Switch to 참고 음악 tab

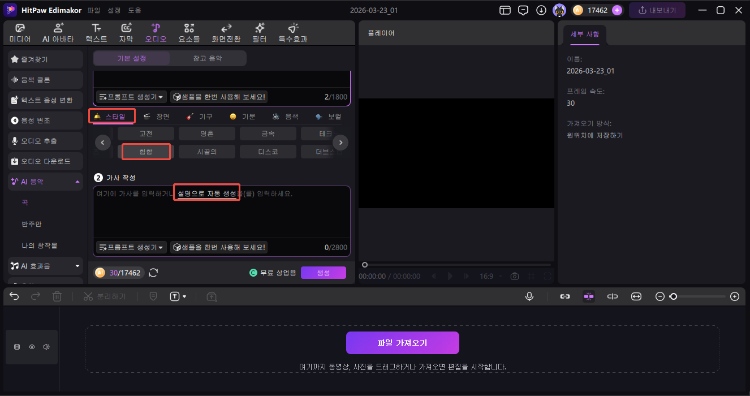point(208,58)
